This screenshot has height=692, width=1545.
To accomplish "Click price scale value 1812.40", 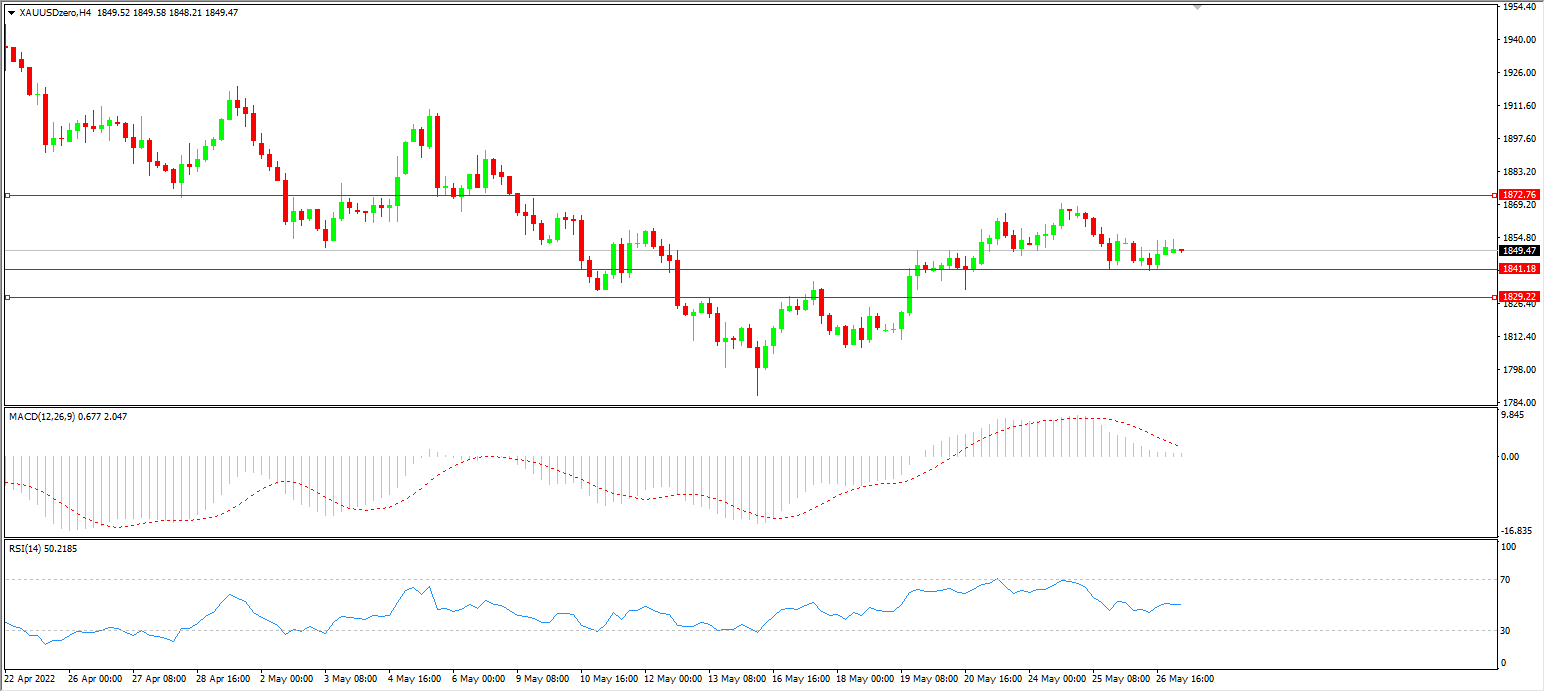I will coord(1519,337).
